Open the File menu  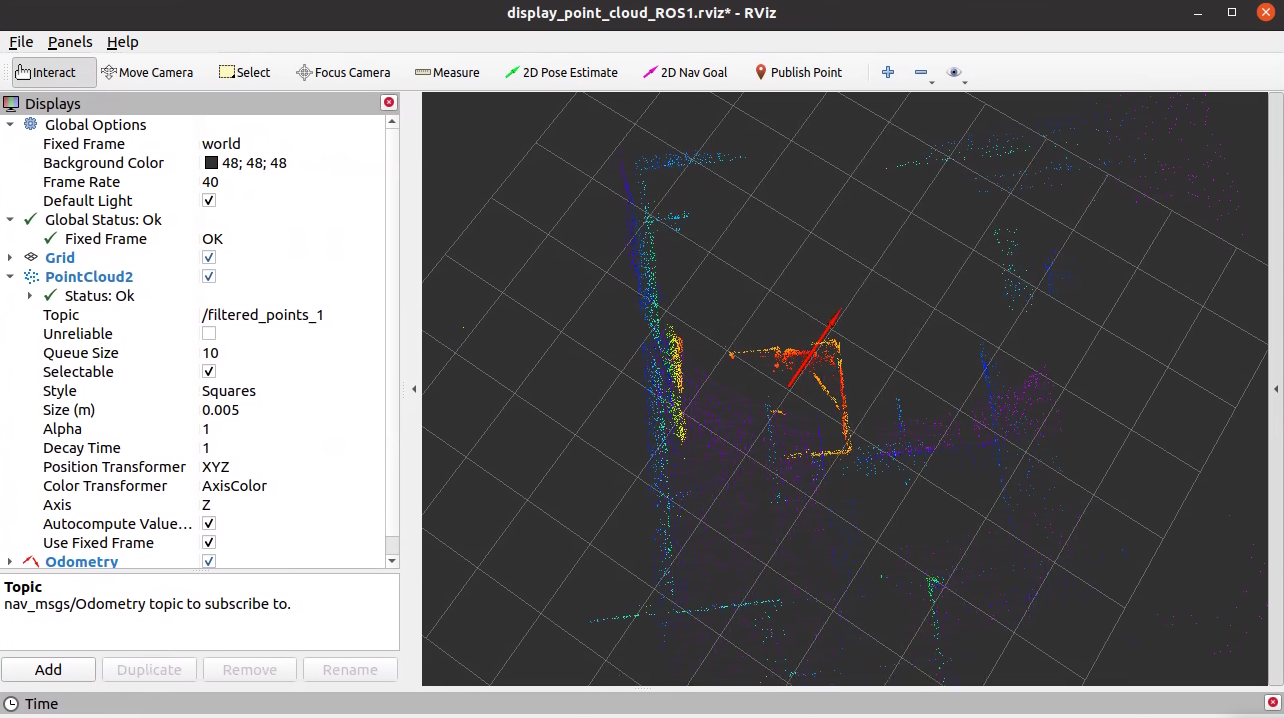tap(21, 42)
